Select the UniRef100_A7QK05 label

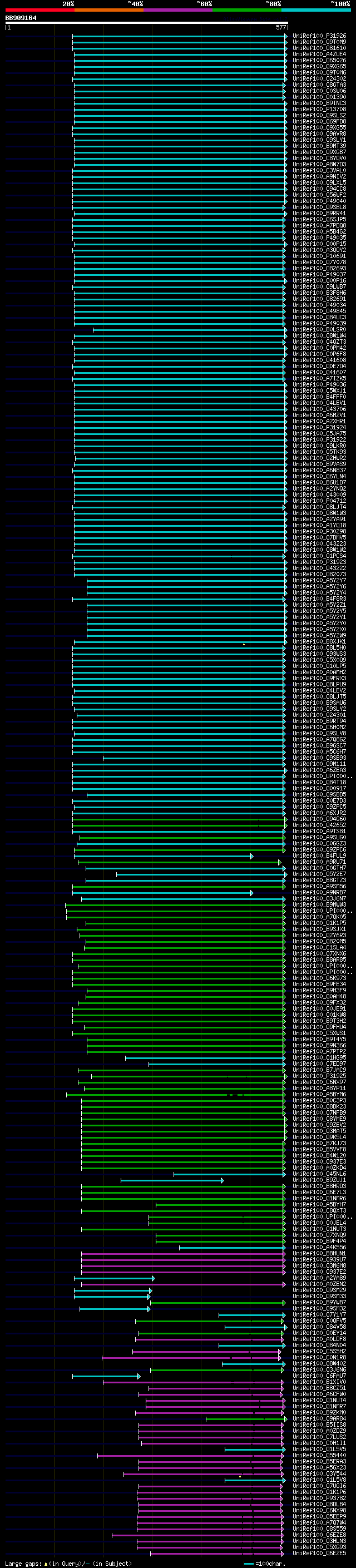tap(319, 917)
